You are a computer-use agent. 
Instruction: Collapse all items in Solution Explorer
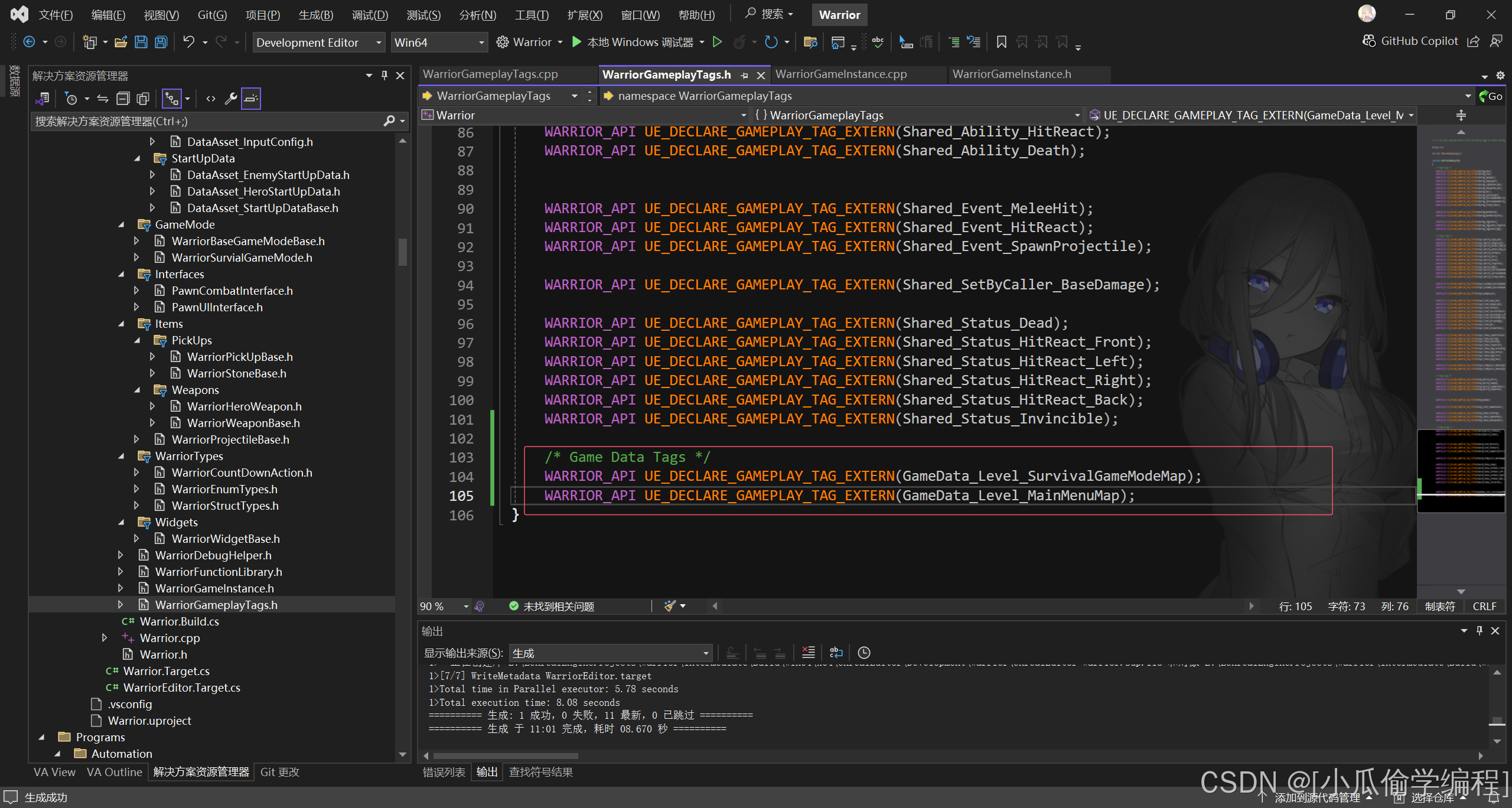click(123, 99)
